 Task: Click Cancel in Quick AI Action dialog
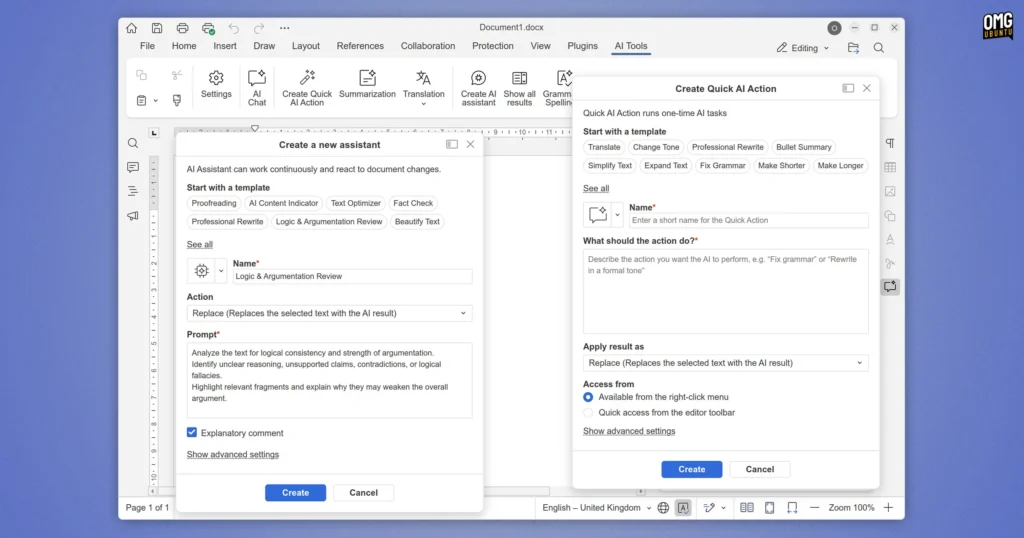(760, 469)
